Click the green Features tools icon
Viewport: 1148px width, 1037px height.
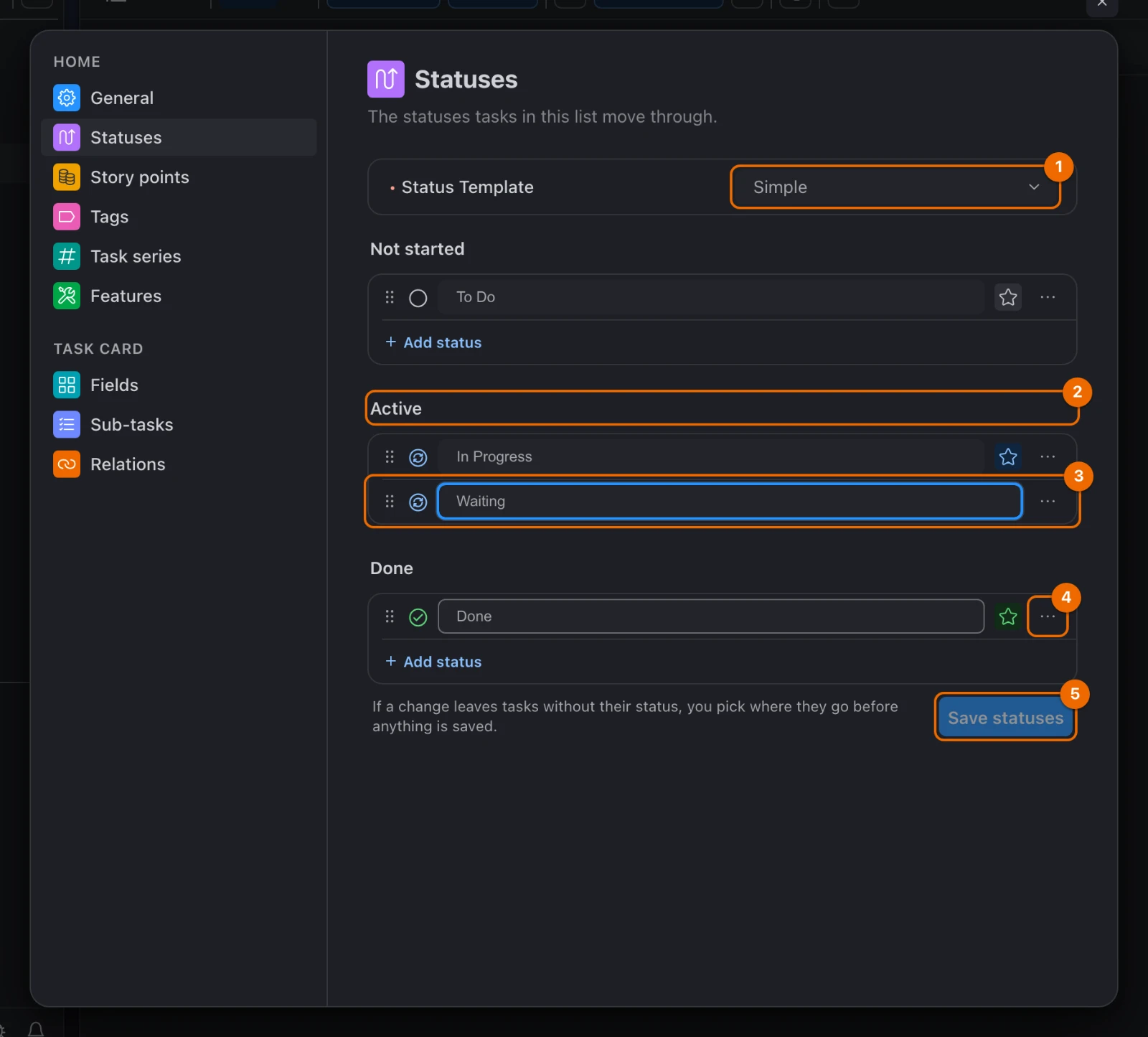[x=67, y=296]
